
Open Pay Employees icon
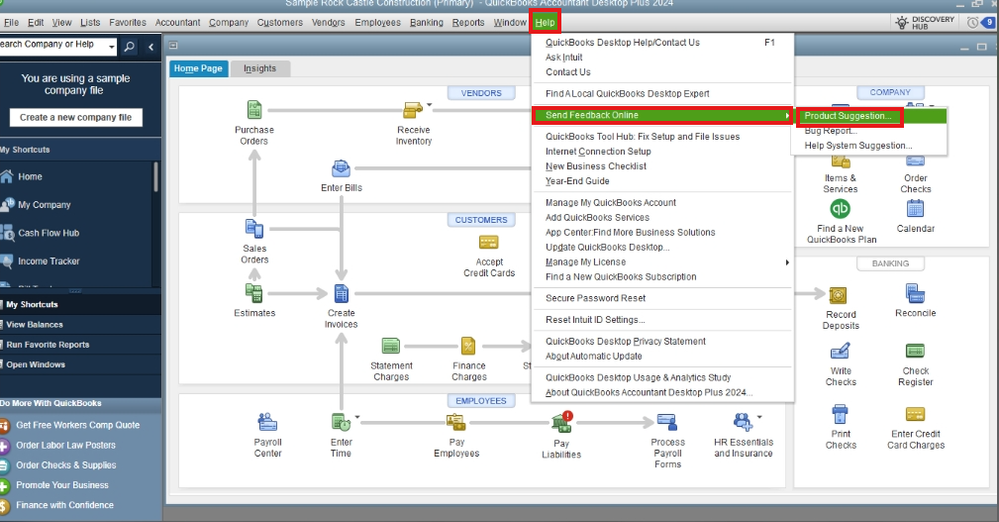pyautogui.click(x=456, y=422)
